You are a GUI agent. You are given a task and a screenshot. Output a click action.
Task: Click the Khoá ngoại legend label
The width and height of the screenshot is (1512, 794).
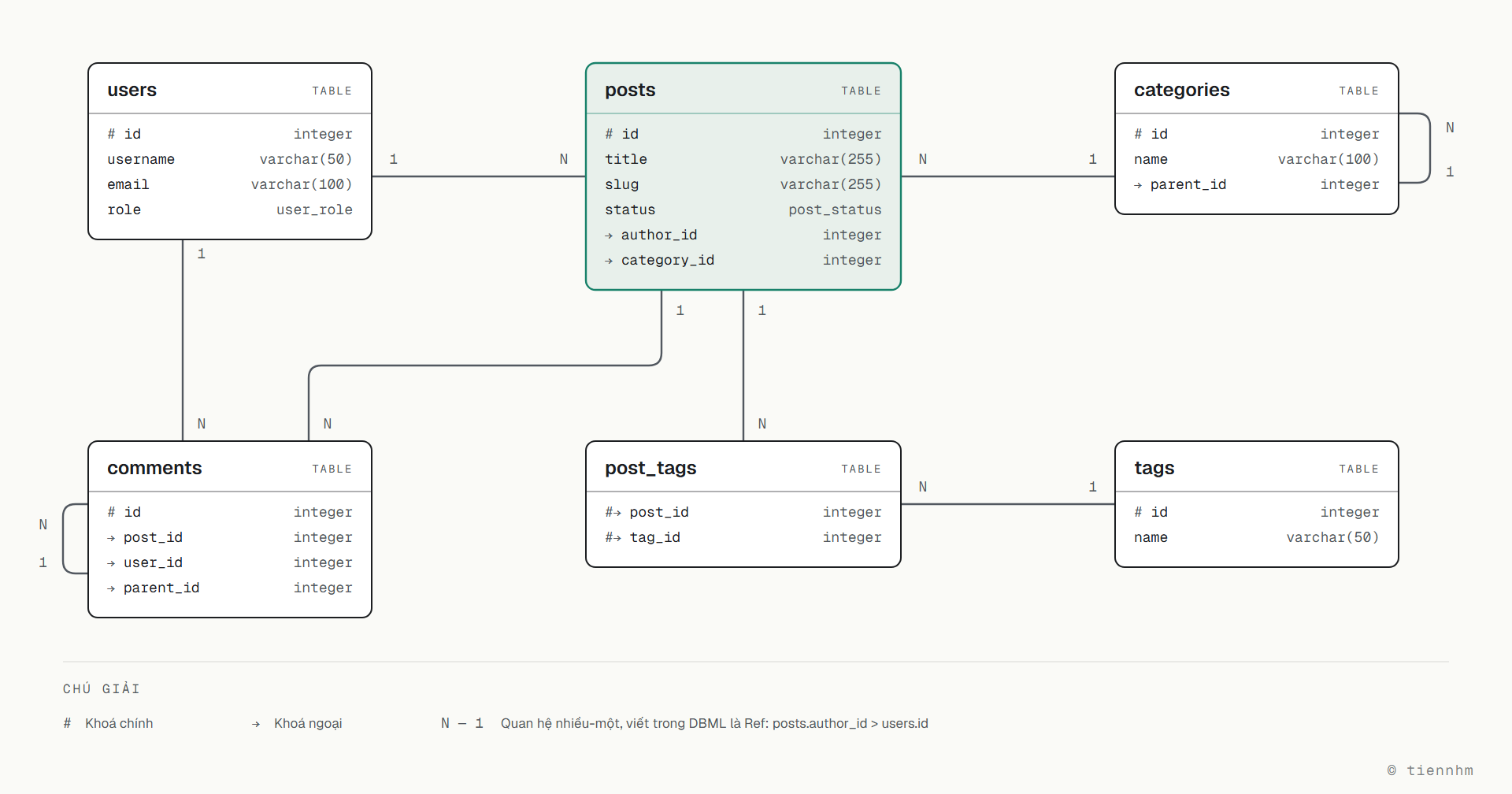coord(308,723)
